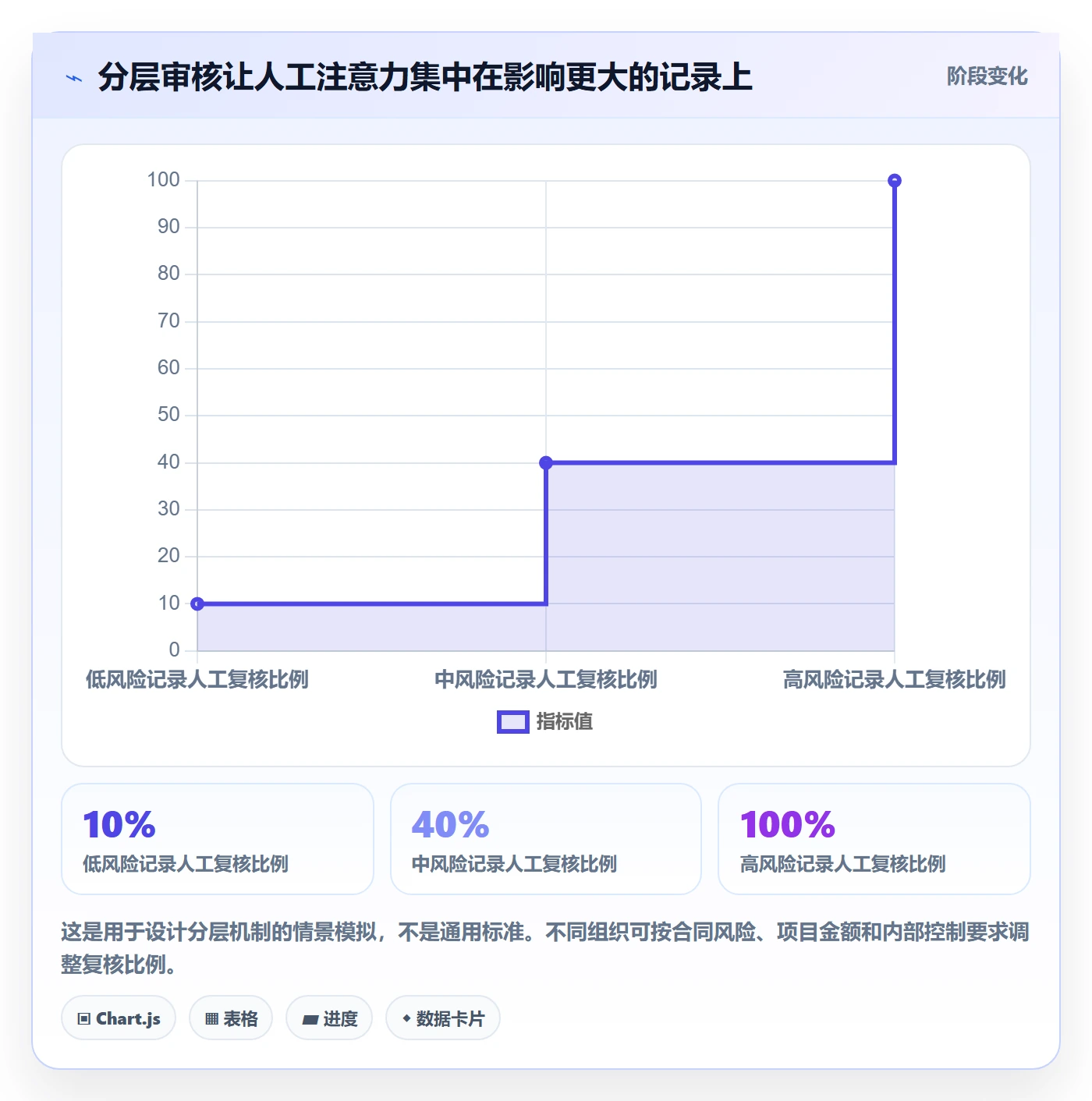1092x1101 pixels.
Task: Select the 表格 tag
Action: (x=231, y=1018)
